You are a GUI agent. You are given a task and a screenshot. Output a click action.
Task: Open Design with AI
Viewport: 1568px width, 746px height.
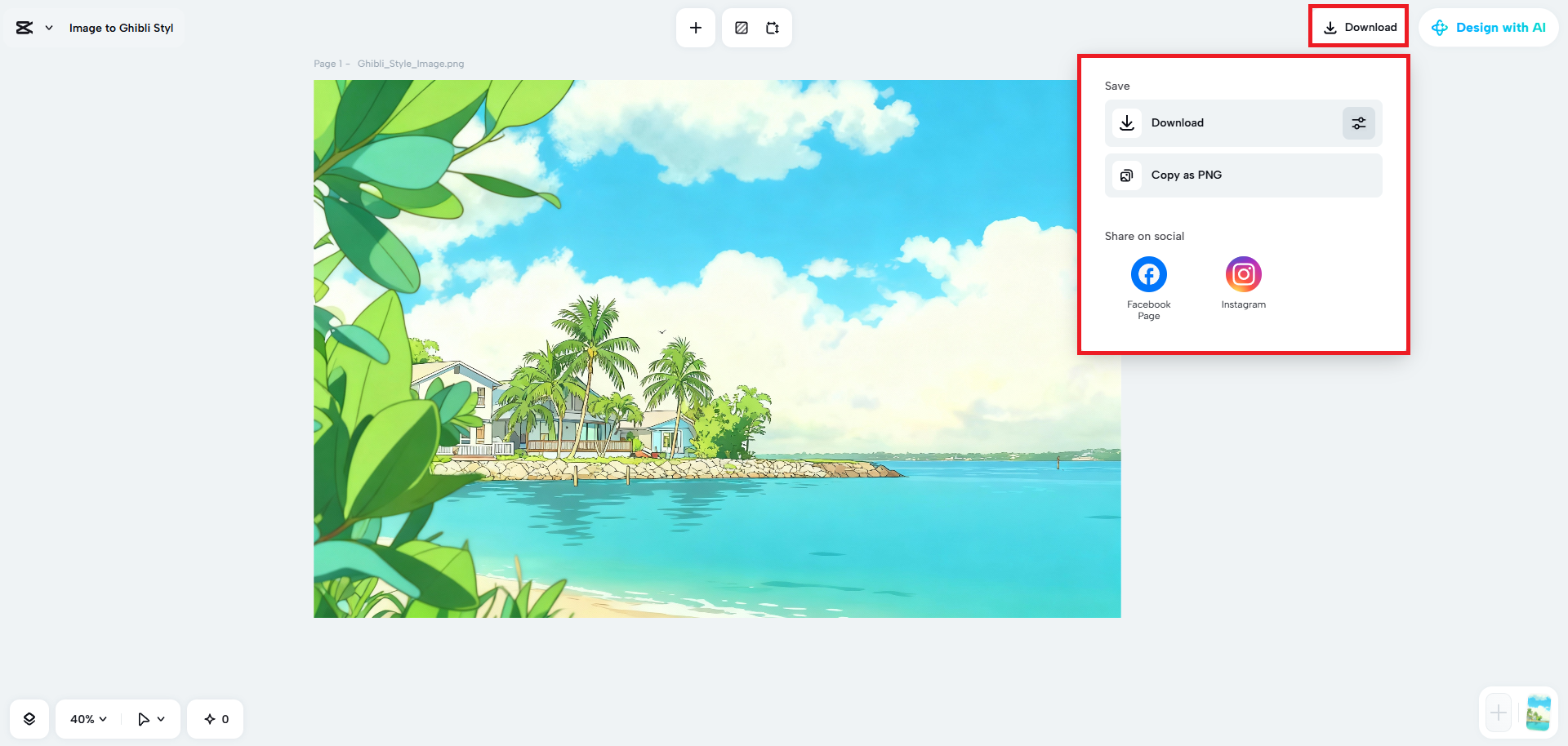pos(1488,28)
